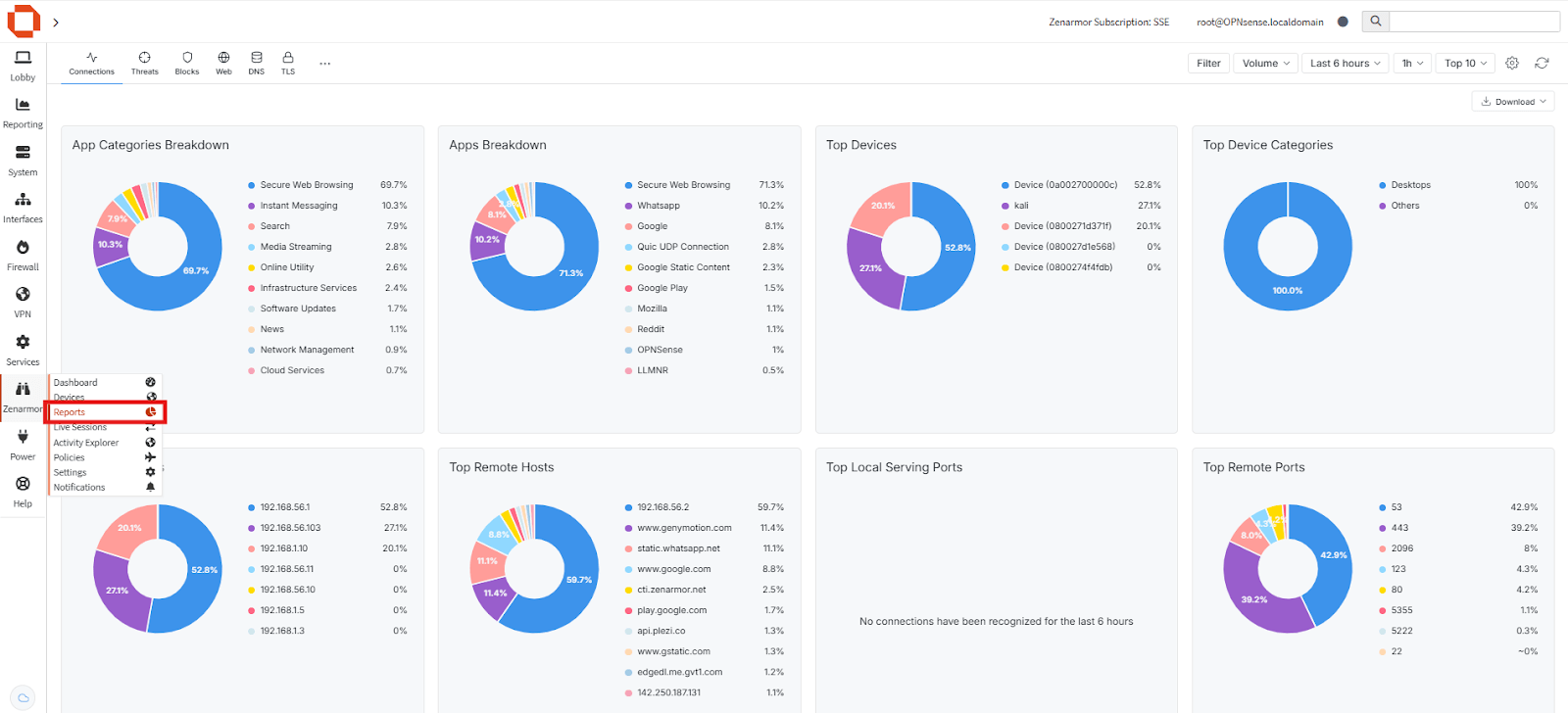
Task: Open the System sidebar section
Action: point(23,161)
